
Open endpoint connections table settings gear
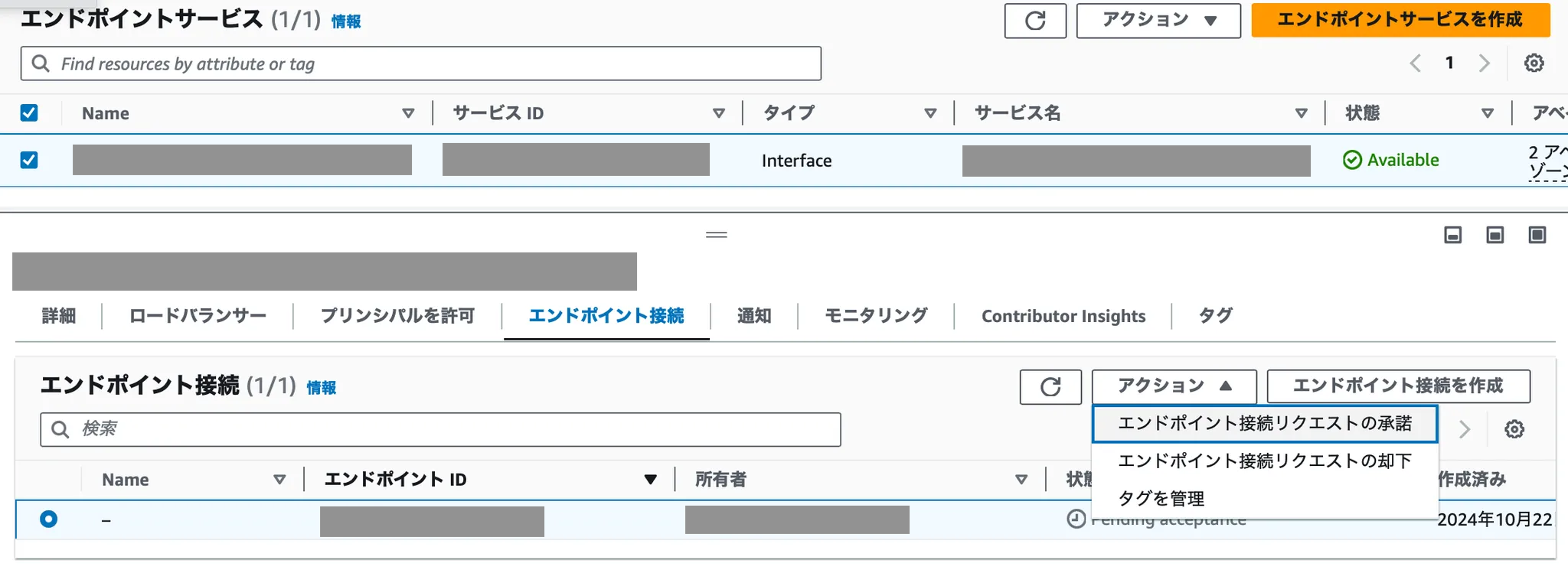(x=1514, y=429)
